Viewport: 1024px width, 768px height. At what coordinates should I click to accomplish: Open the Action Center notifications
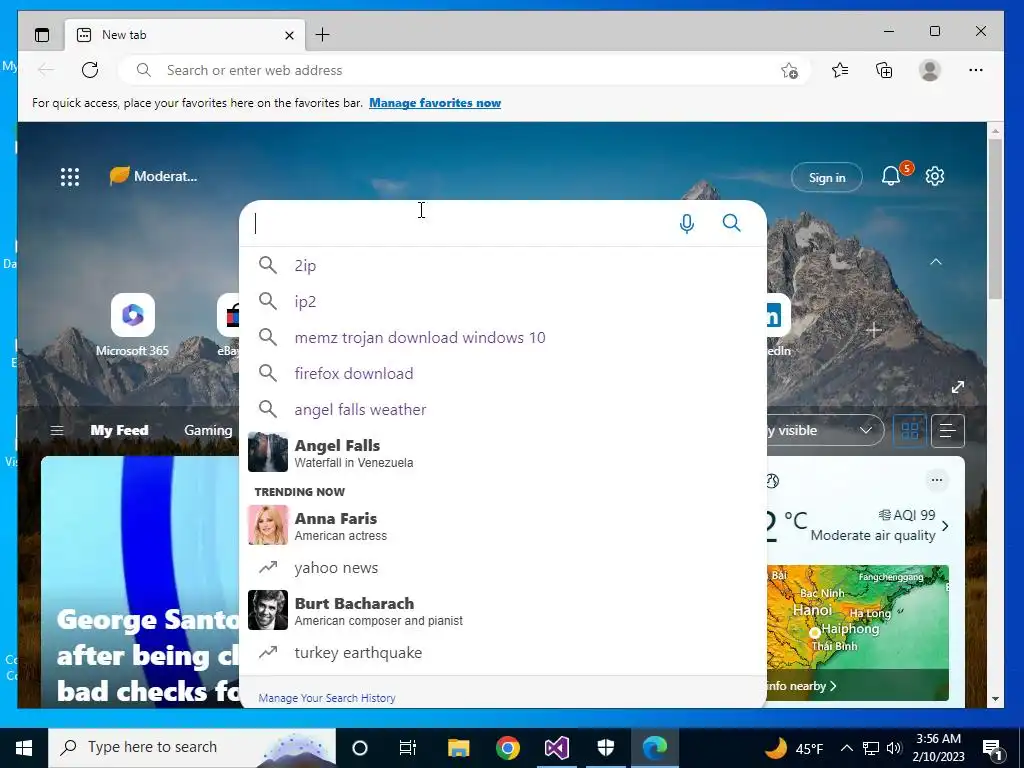point(992,748)
